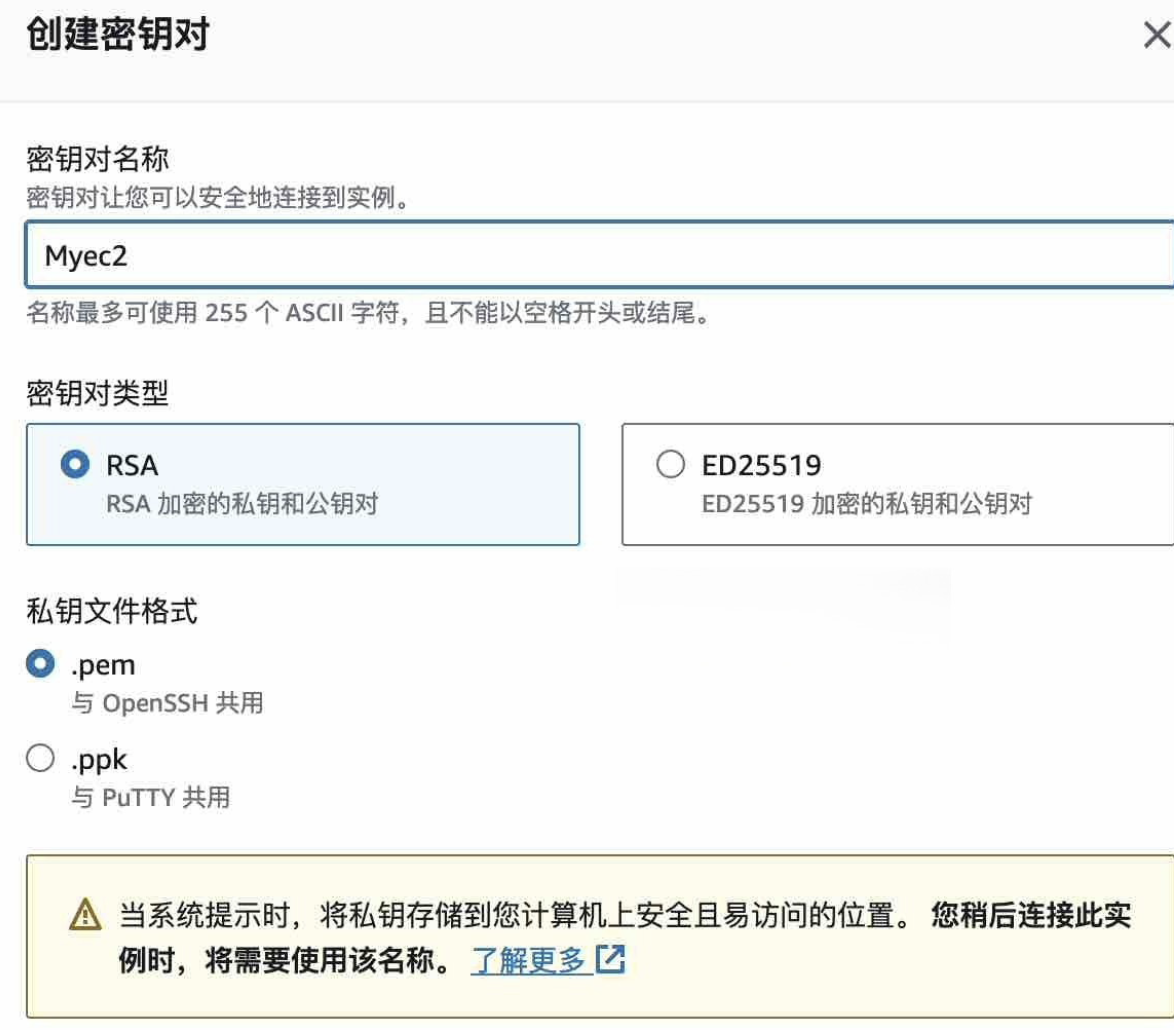Click the .ppk label text
This screenshot has width=1174, height=1030.
point(99,760)
